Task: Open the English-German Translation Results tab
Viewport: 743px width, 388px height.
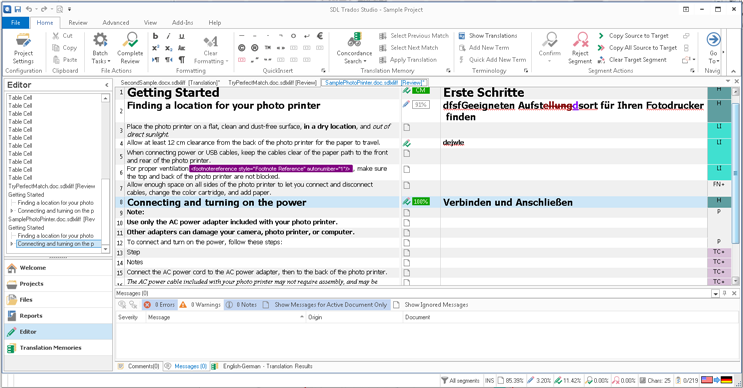Action: 262,366
